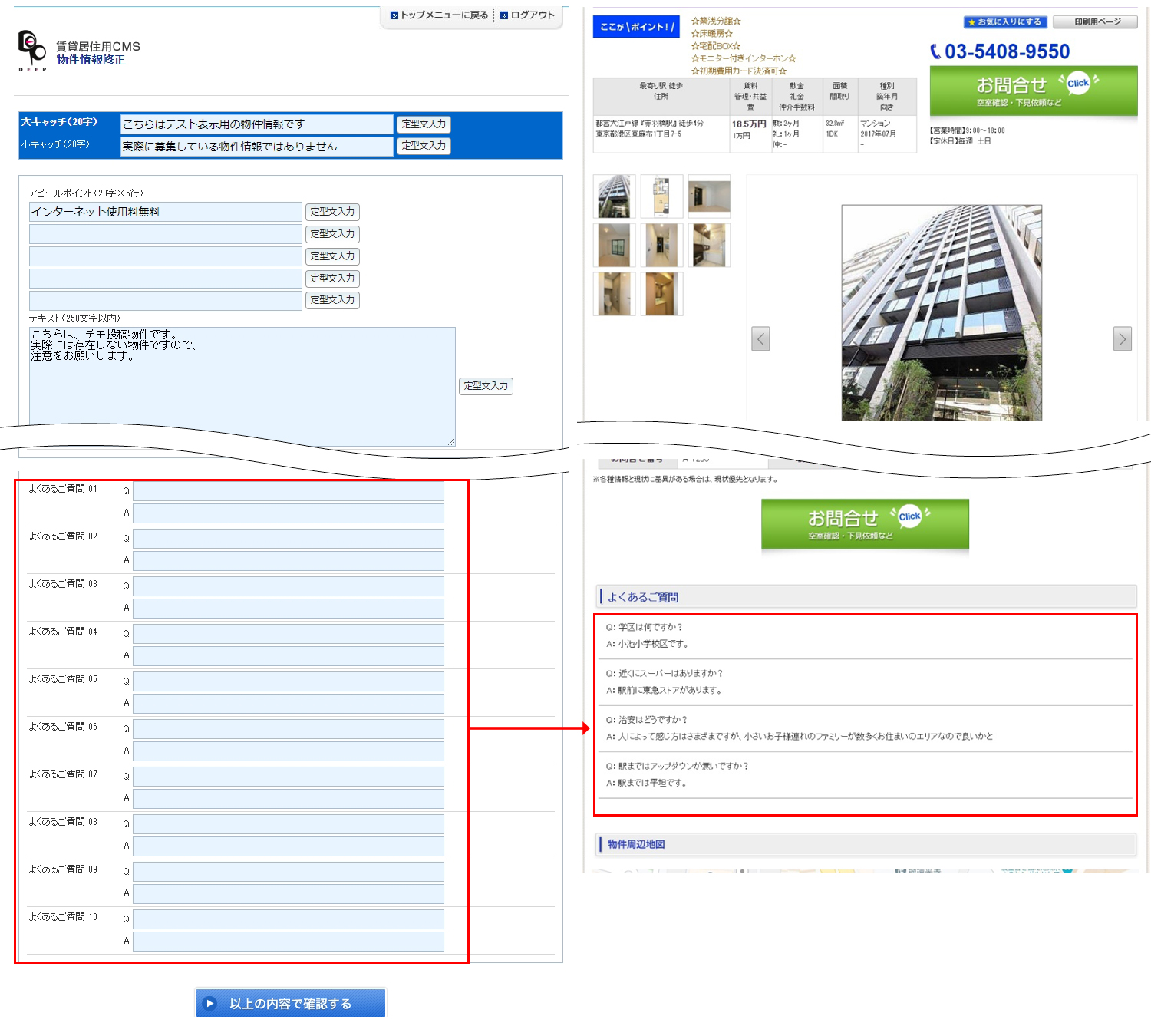
Task: Click answer 駅までは平坦です。
Action: 652,784
